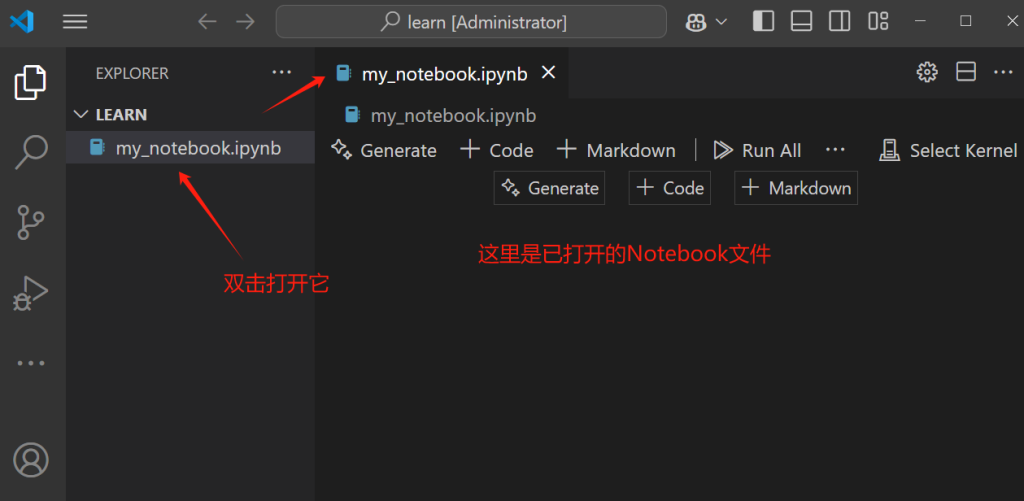This screenshot has height=501, width=1024.
Task: Toggle the bottom Panel visibility
Action: click(801, 21)
